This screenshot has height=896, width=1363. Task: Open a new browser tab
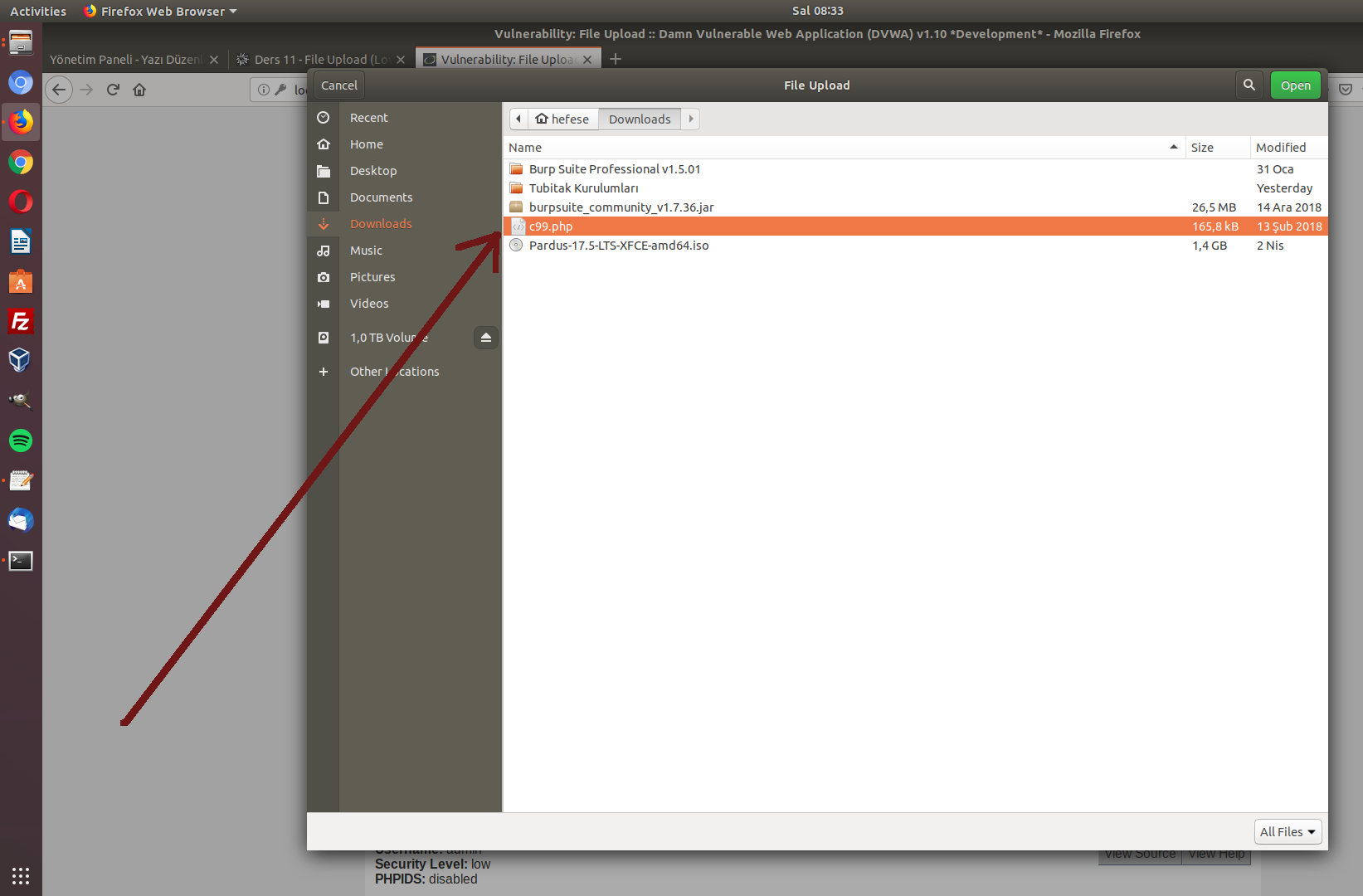point(616,59)
